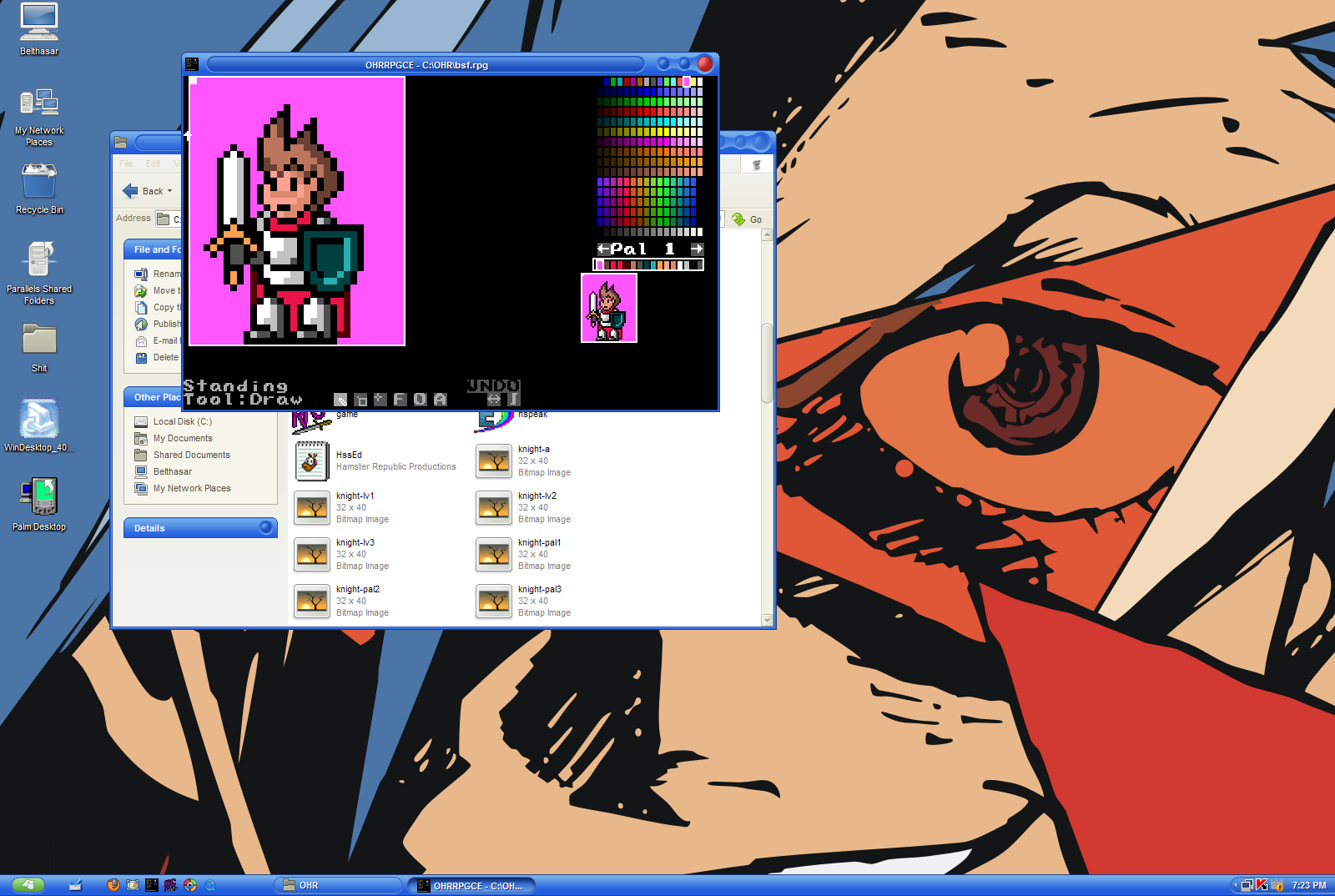Switch to the OHR folder taskbar button

coord(338,885)
